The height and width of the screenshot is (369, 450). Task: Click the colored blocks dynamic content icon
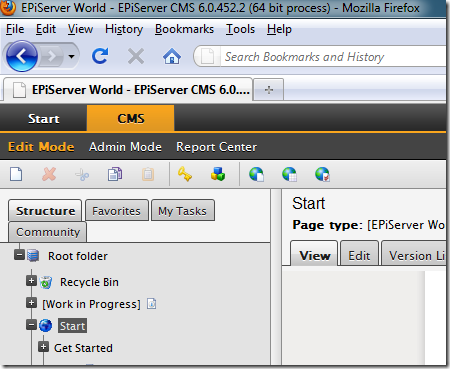coord(218,174)
